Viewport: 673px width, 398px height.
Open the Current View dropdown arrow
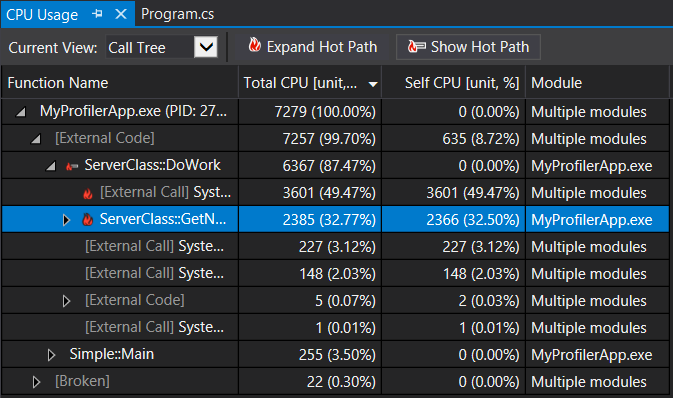[206, 47]
